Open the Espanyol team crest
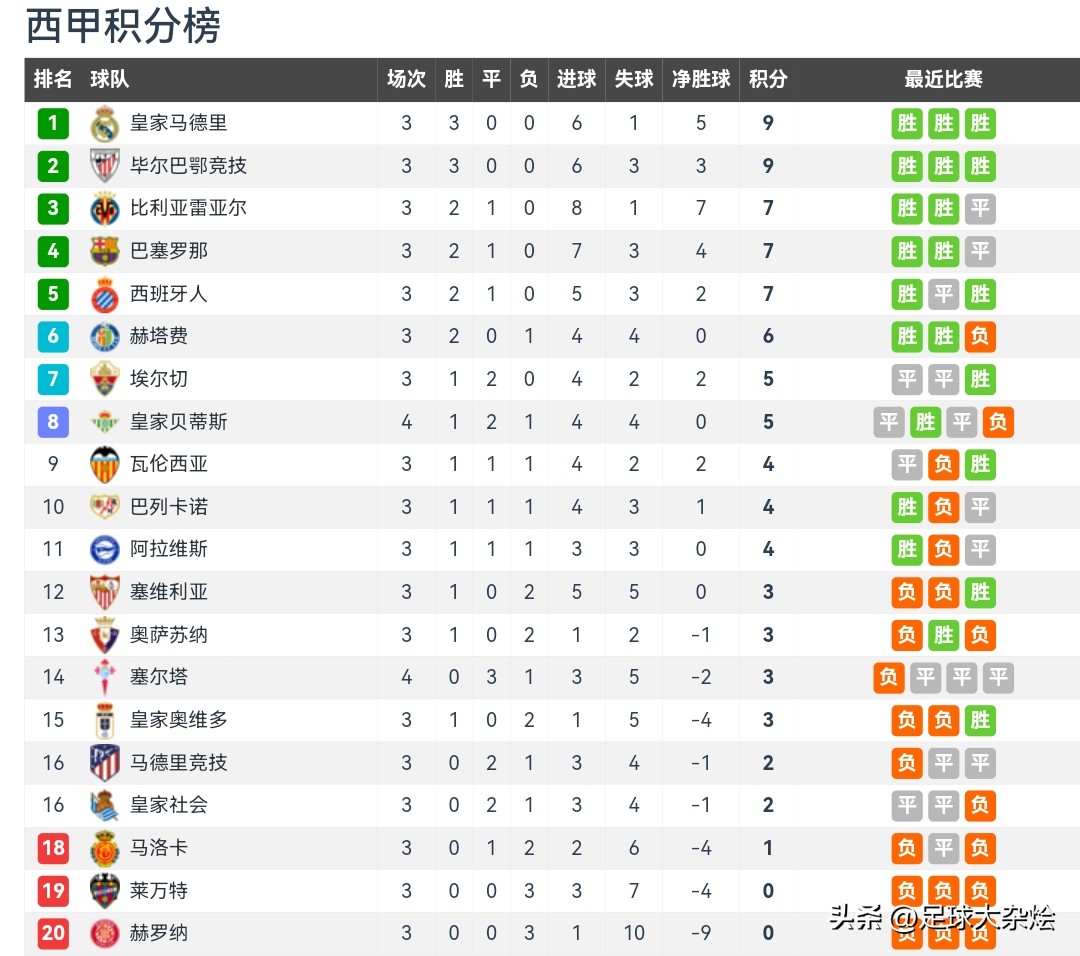 pyautogui.click(x=105, y=294)
